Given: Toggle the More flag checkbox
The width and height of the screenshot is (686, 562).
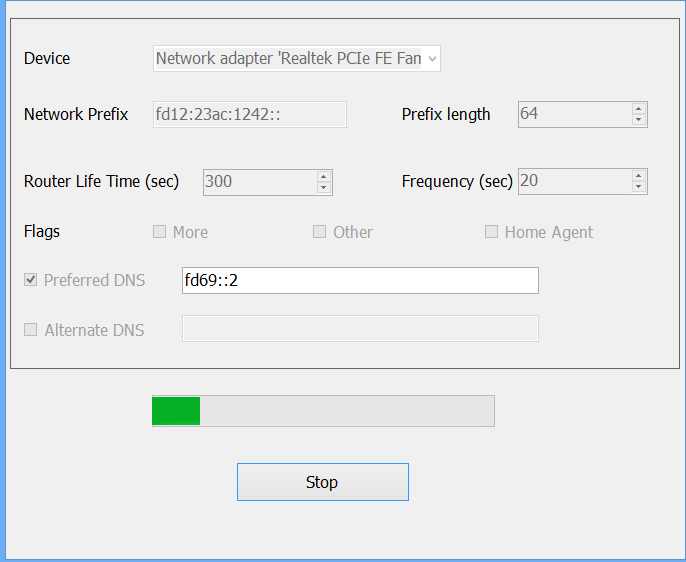Looking at the screenshot, I should click(x=159, y=232).
